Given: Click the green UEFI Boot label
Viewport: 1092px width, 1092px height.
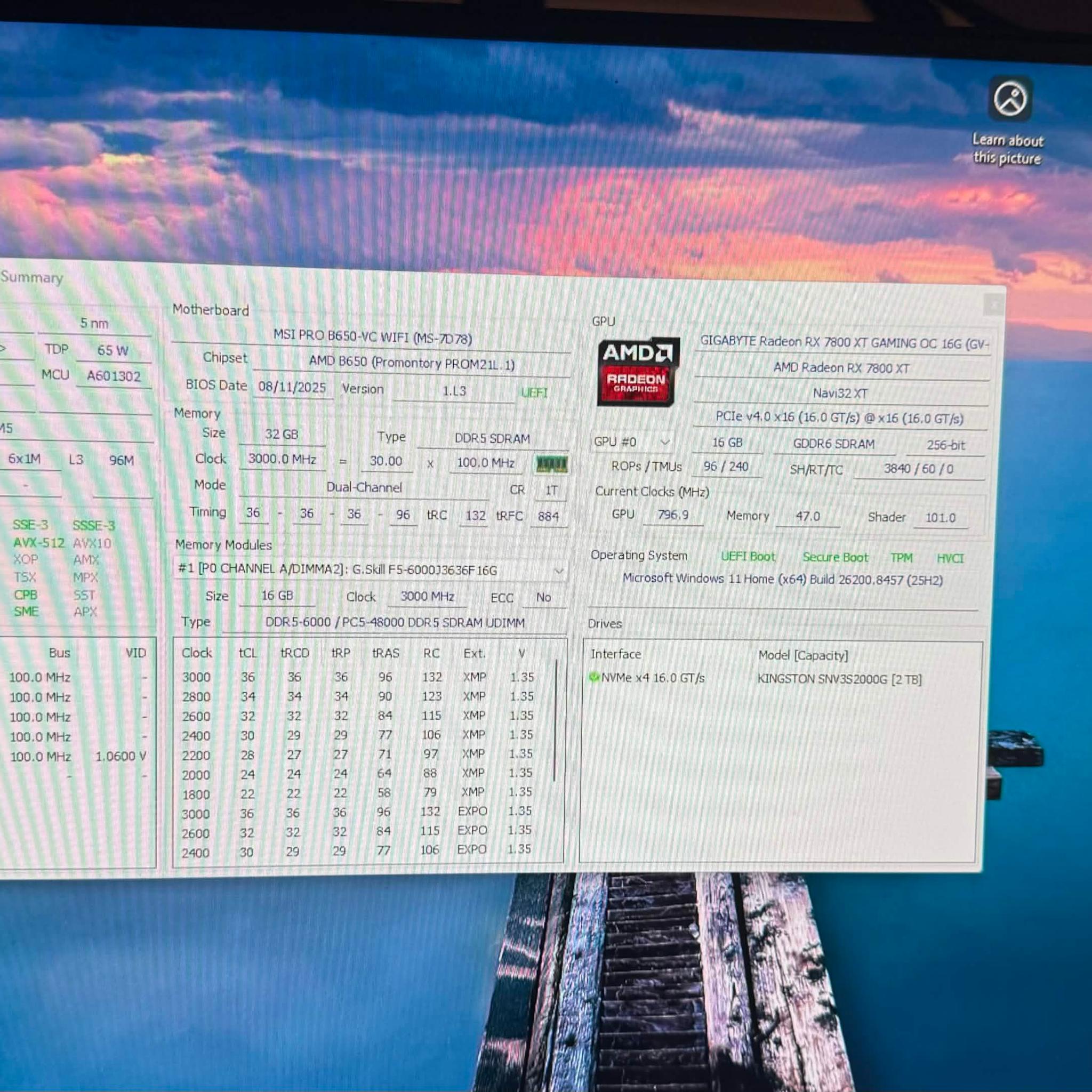Looking at the screenshot, I should 748,557.
